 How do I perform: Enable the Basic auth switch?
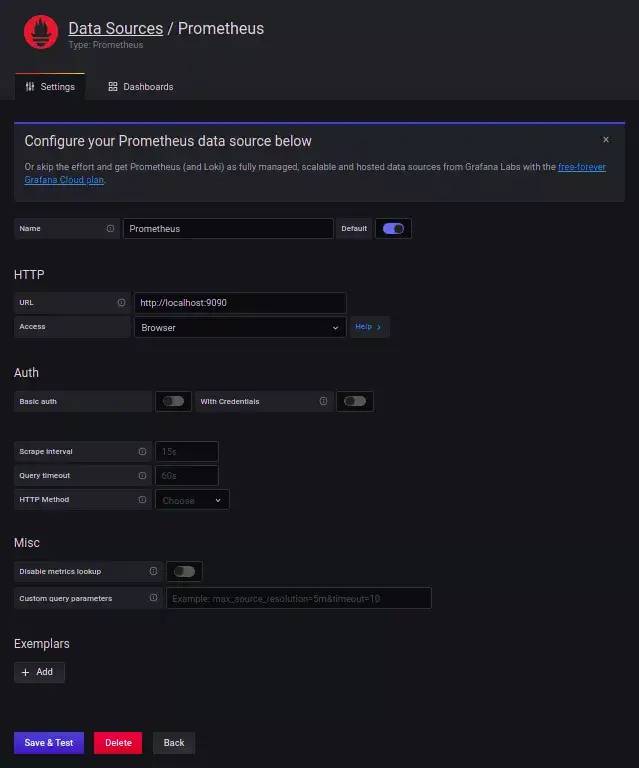(x=173, y=402)
